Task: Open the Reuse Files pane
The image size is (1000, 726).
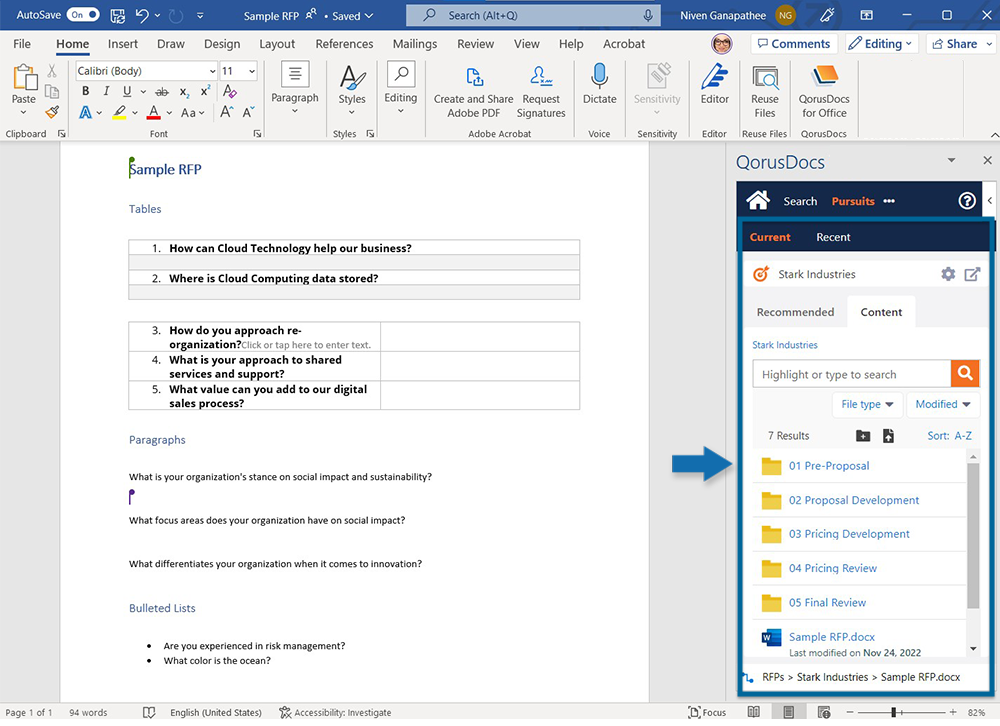Action: point(765,91)
